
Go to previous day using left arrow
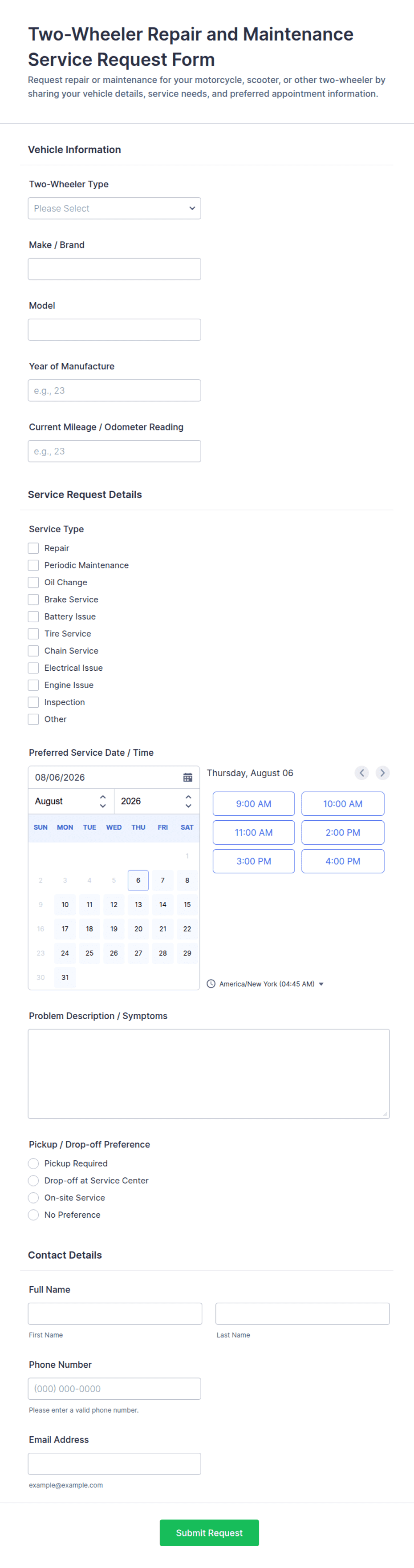pyautogui.click(x=361, y=773)
